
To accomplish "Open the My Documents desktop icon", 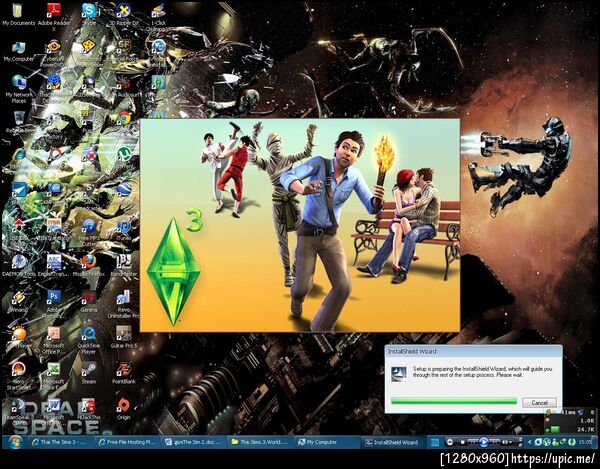I will coord(18,15).
